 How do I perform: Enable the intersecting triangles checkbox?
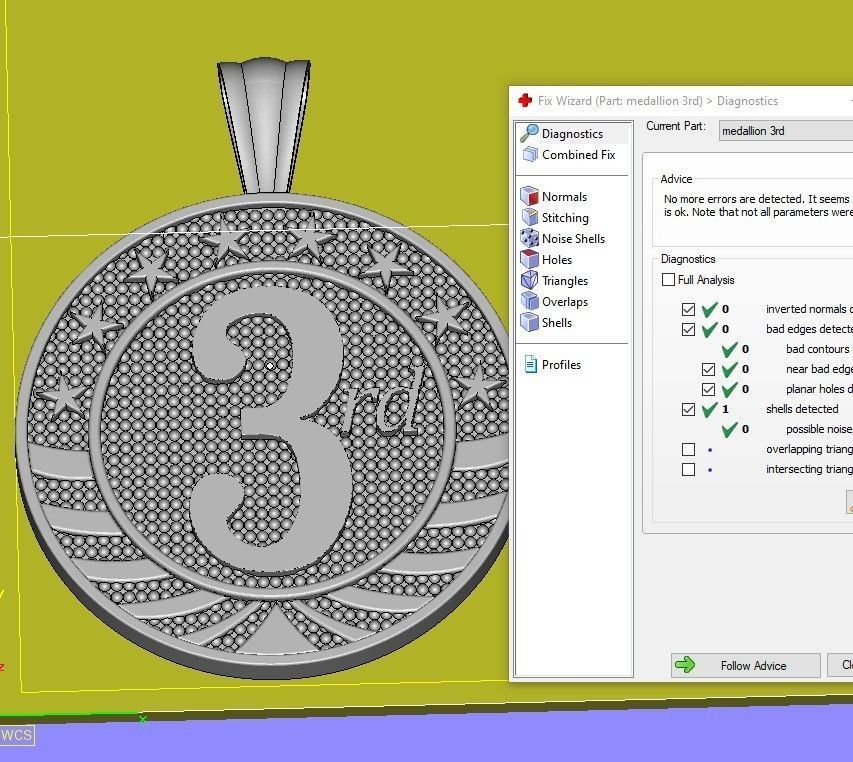pos(688,469)
